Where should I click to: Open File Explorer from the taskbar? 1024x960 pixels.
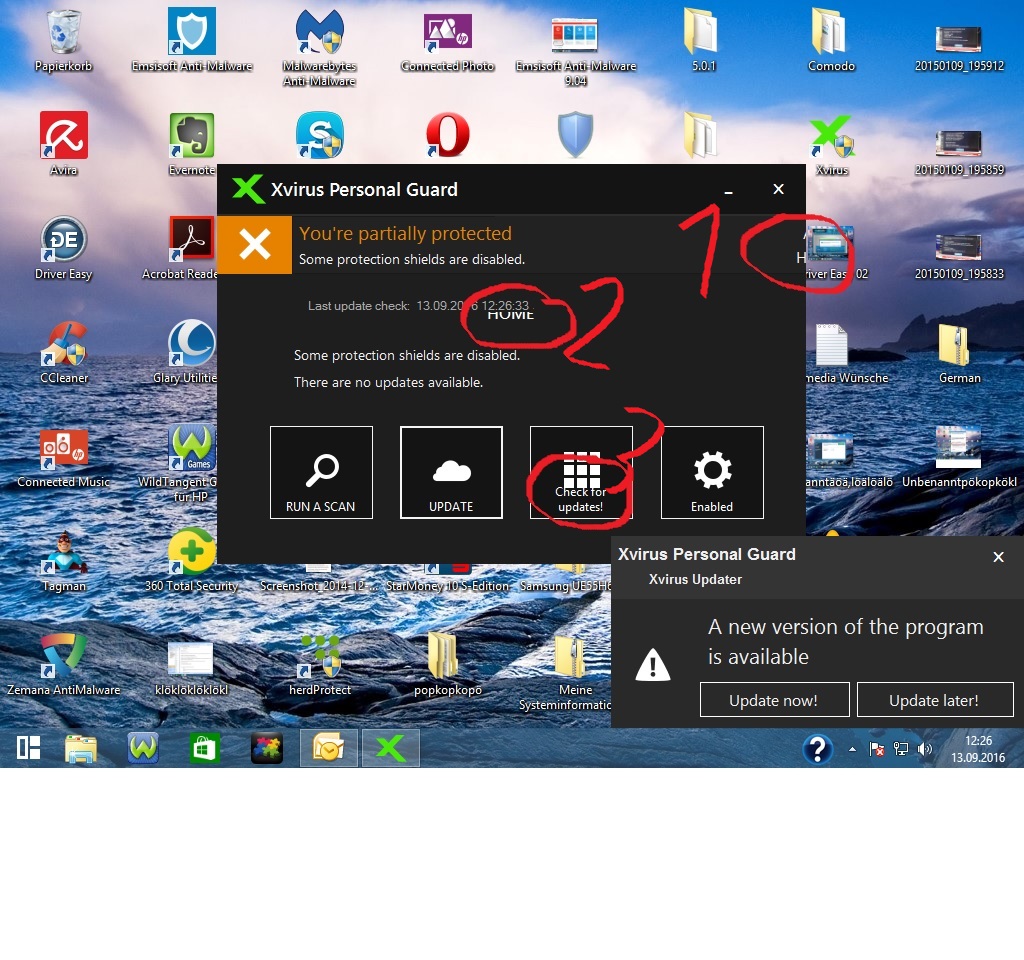pyautogui.click(x=81, y=748)
